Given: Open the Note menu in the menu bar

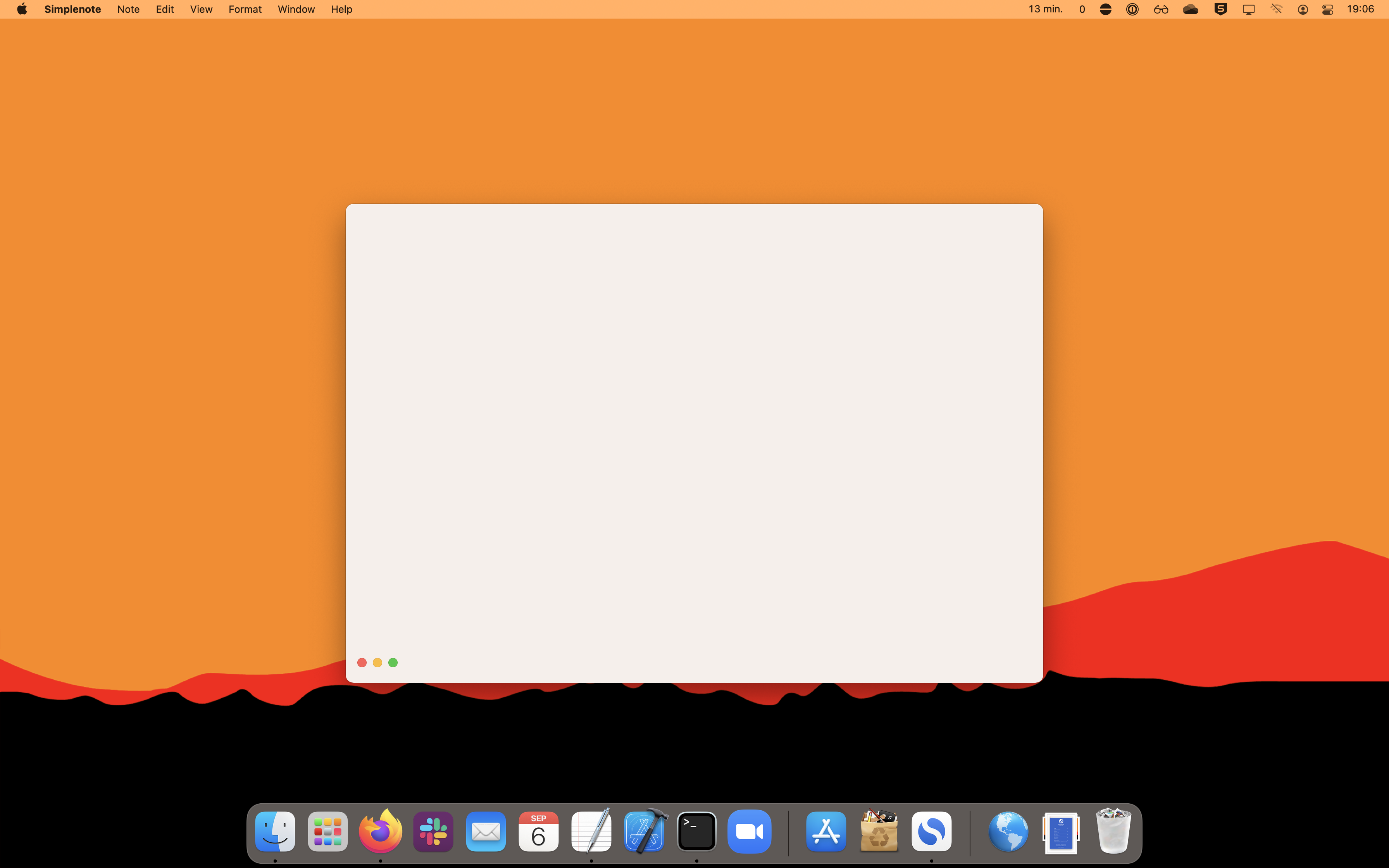Looking at the screenshot, I should point(128,9).
